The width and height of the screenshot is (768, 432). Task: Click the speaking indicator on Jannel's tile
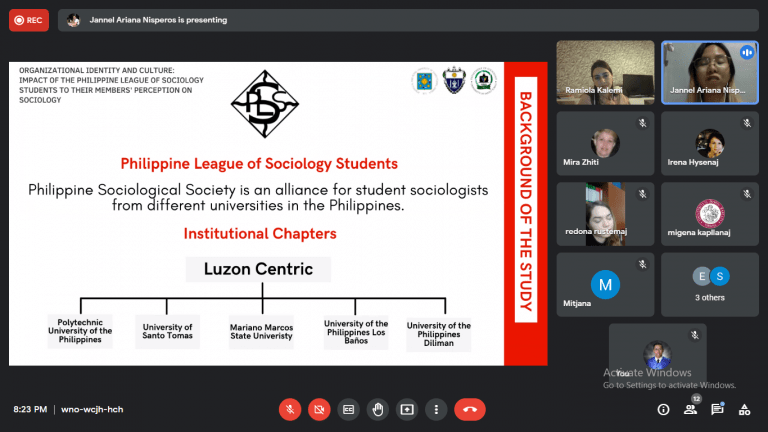coord(747,52)
